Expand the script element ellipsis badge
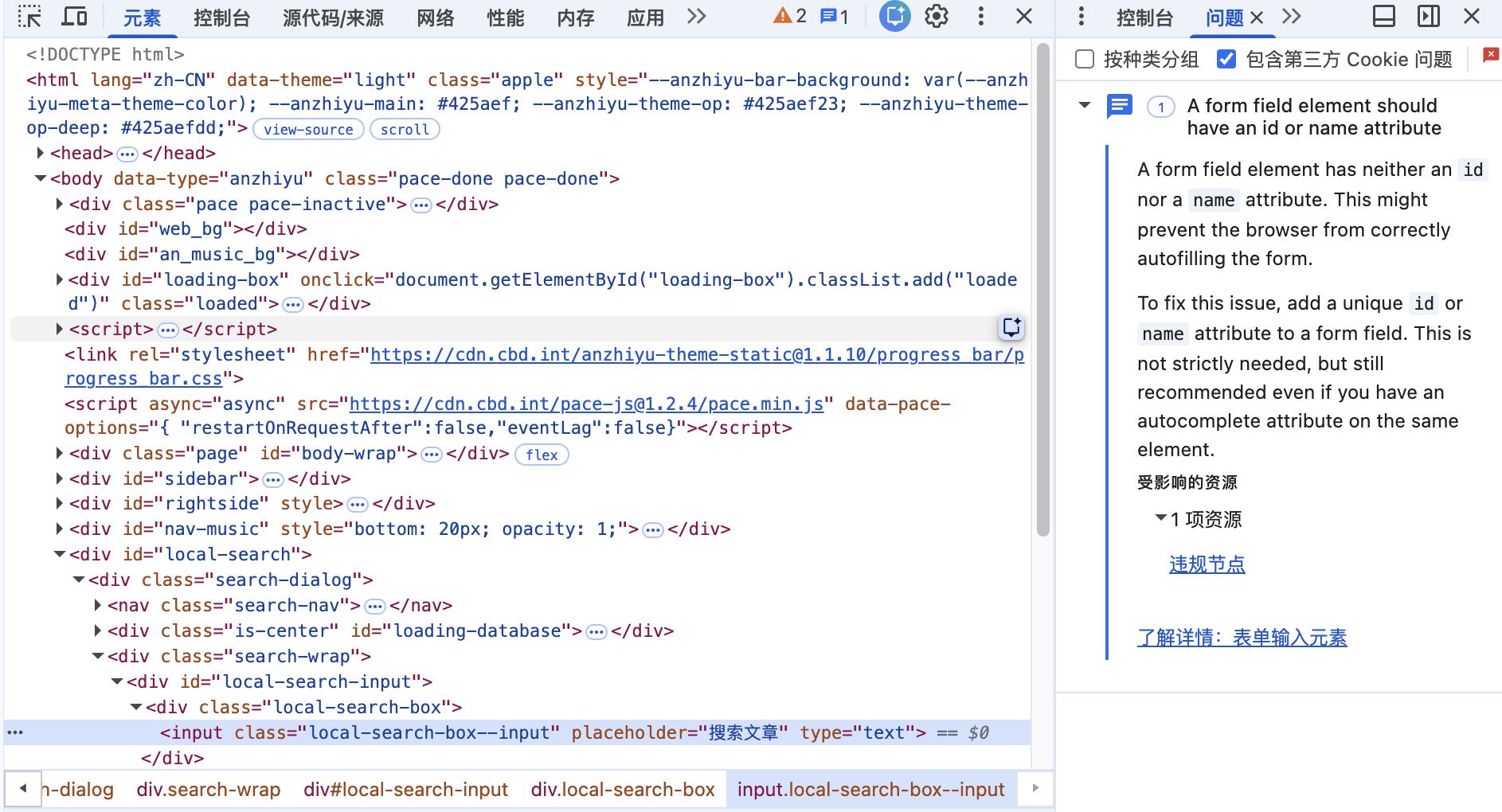 point(168,330)
